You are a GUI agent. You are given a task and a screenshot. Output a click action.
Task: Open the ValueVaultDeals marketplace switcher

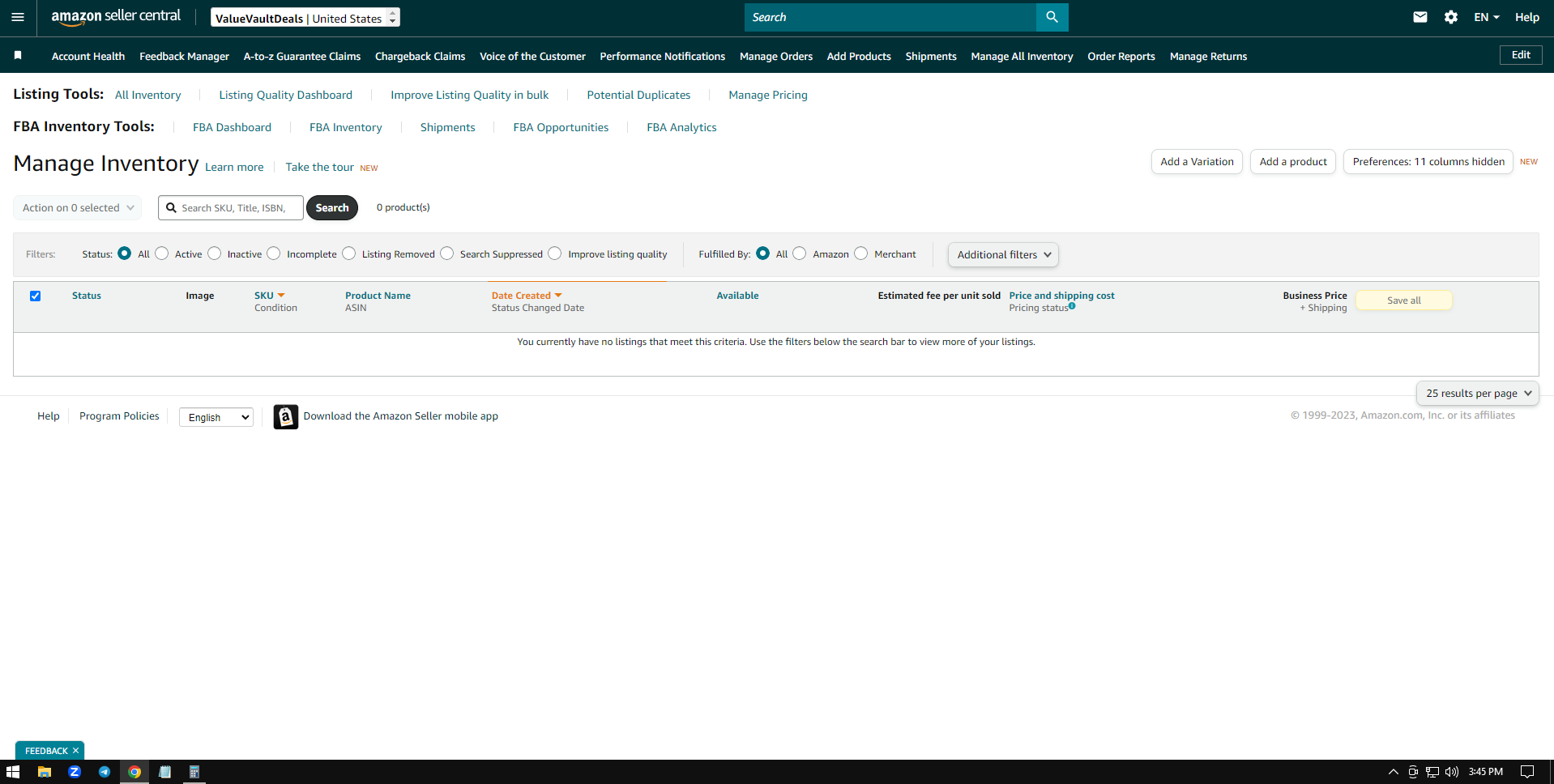[x=305, y=17]
